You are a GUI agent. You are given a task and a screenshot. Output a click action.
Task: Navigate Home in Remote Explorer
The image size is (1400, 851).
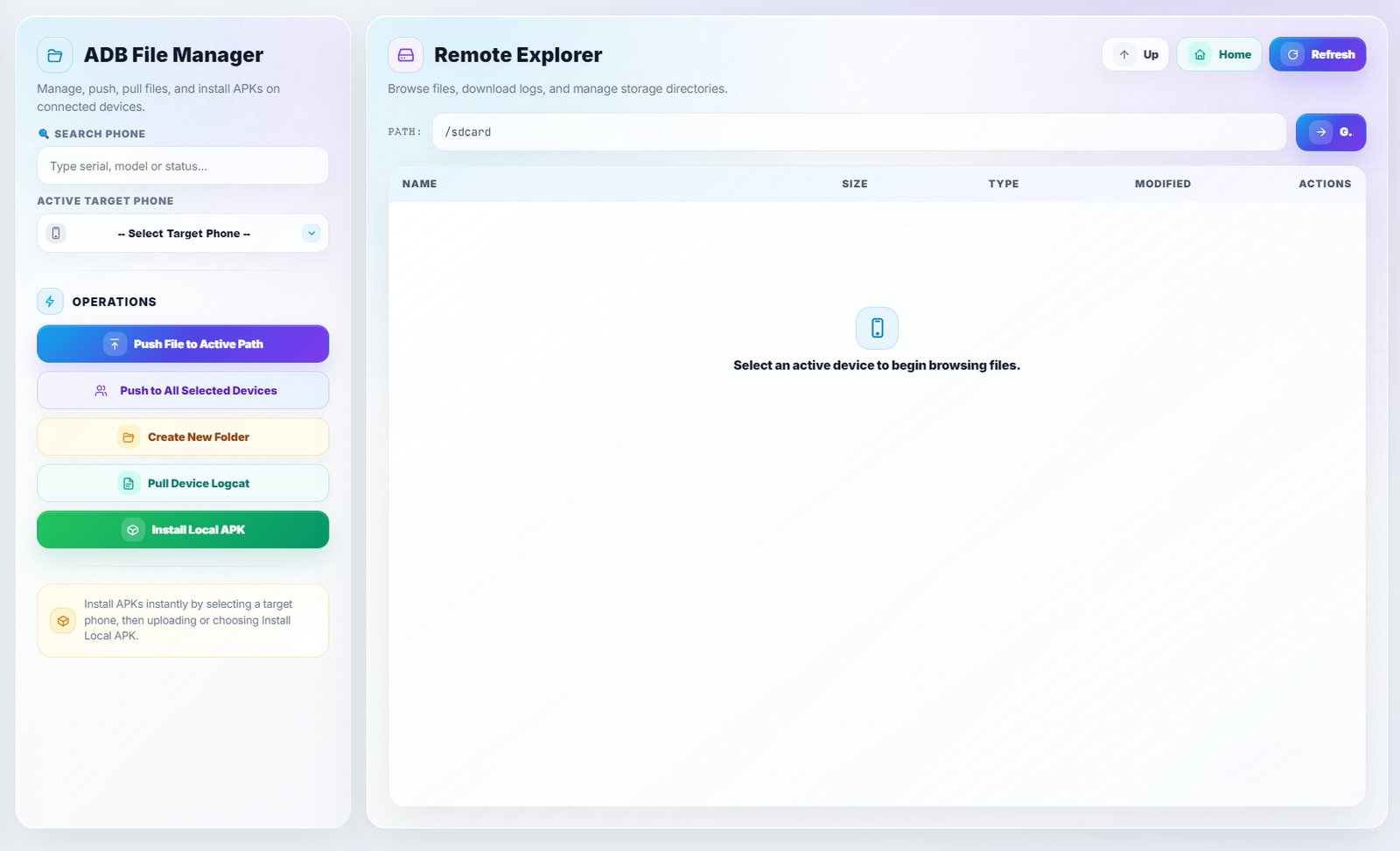(1220, 54)
